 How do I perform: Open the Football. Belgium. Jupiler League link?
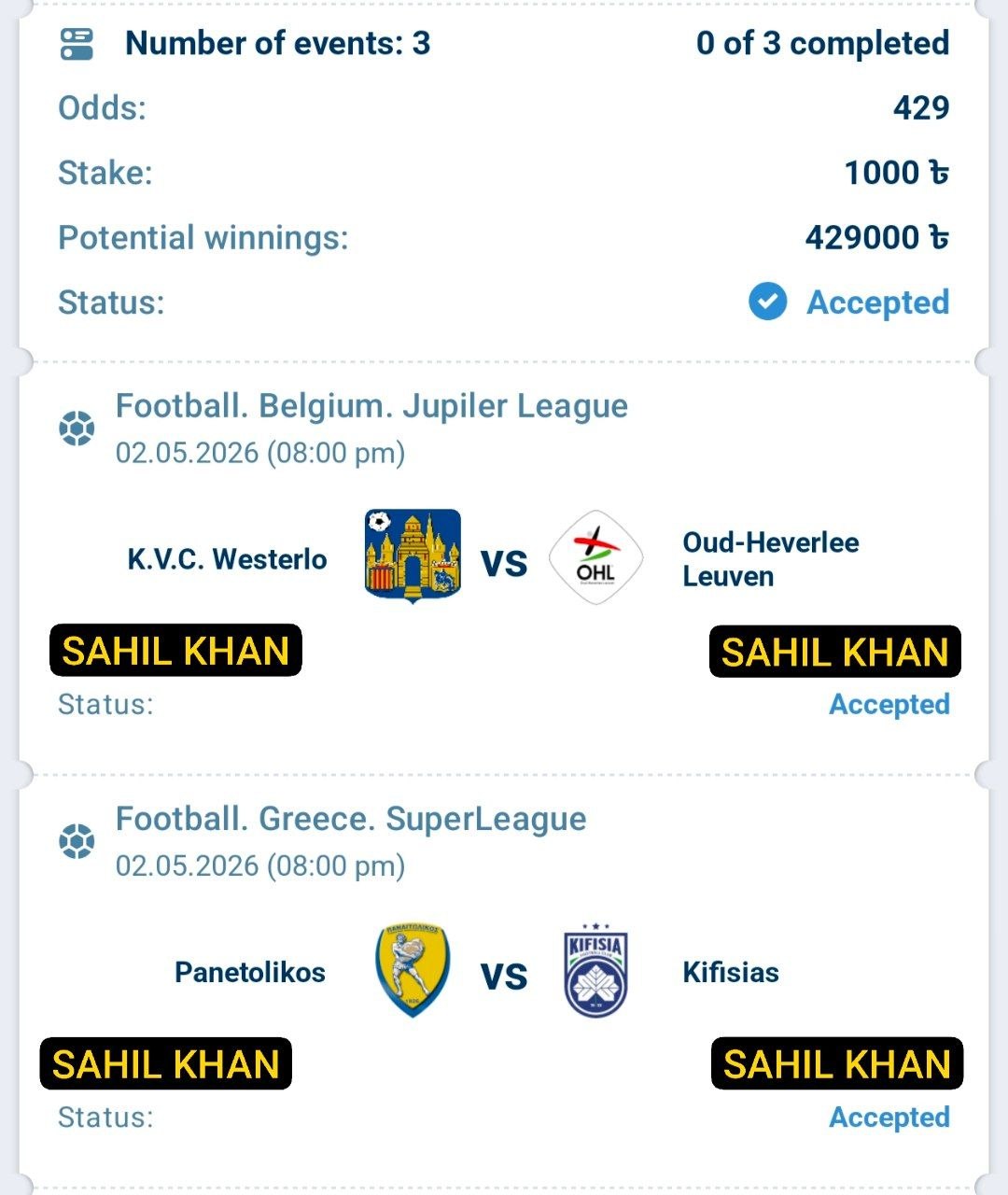click(x=371, y=406)
